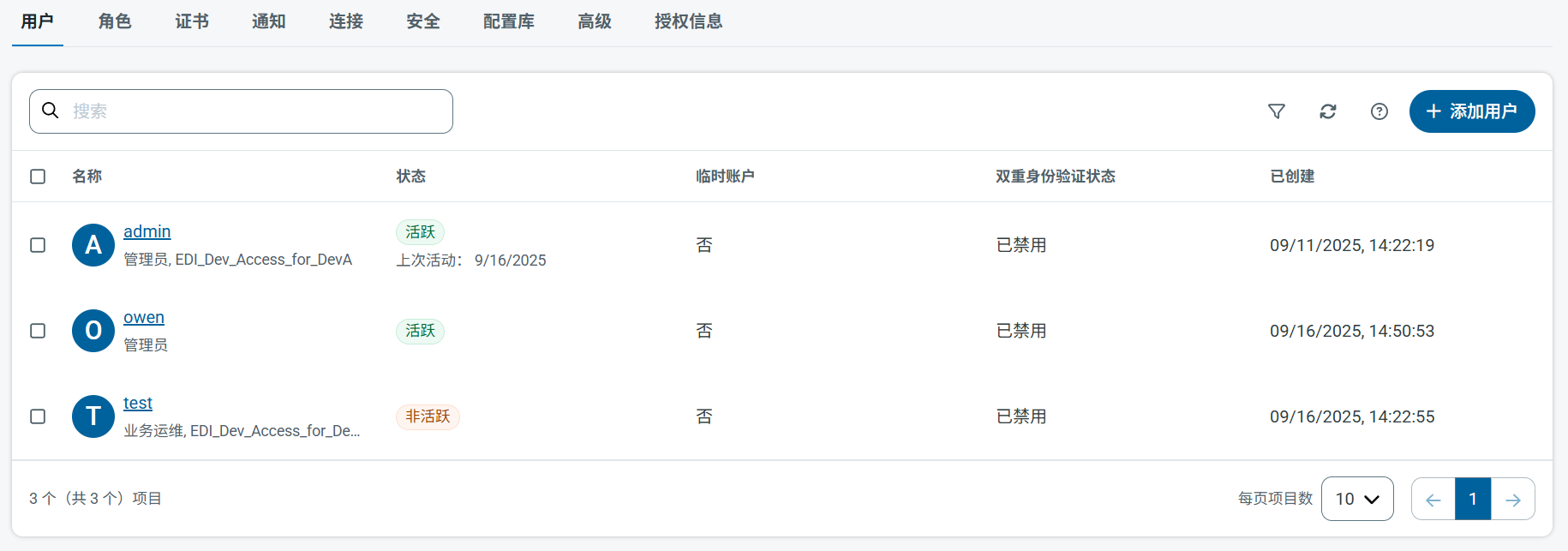Toggle the select-all header checkbox

[x=38, y=177]
